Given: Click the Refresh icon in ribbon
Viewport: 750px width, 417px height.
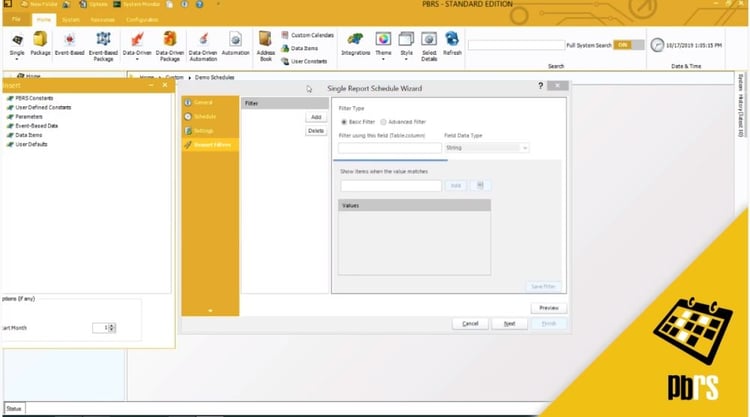Looking at the screenshot, I should pyautogui.click(x=452, y=43).
